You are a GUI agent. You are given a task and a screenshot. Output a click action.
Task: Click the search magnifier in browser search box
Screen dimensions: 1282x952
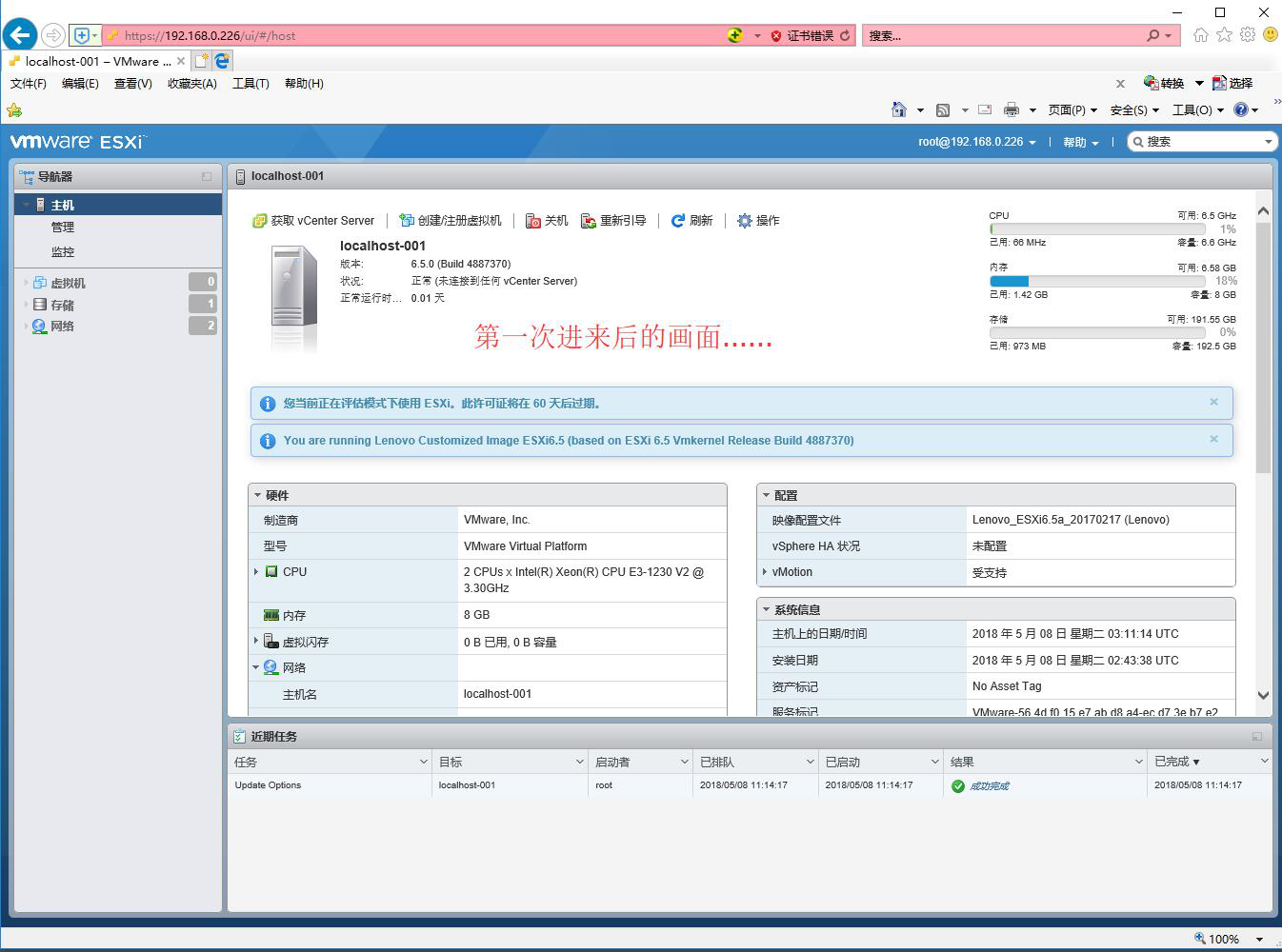[1153, 35]
